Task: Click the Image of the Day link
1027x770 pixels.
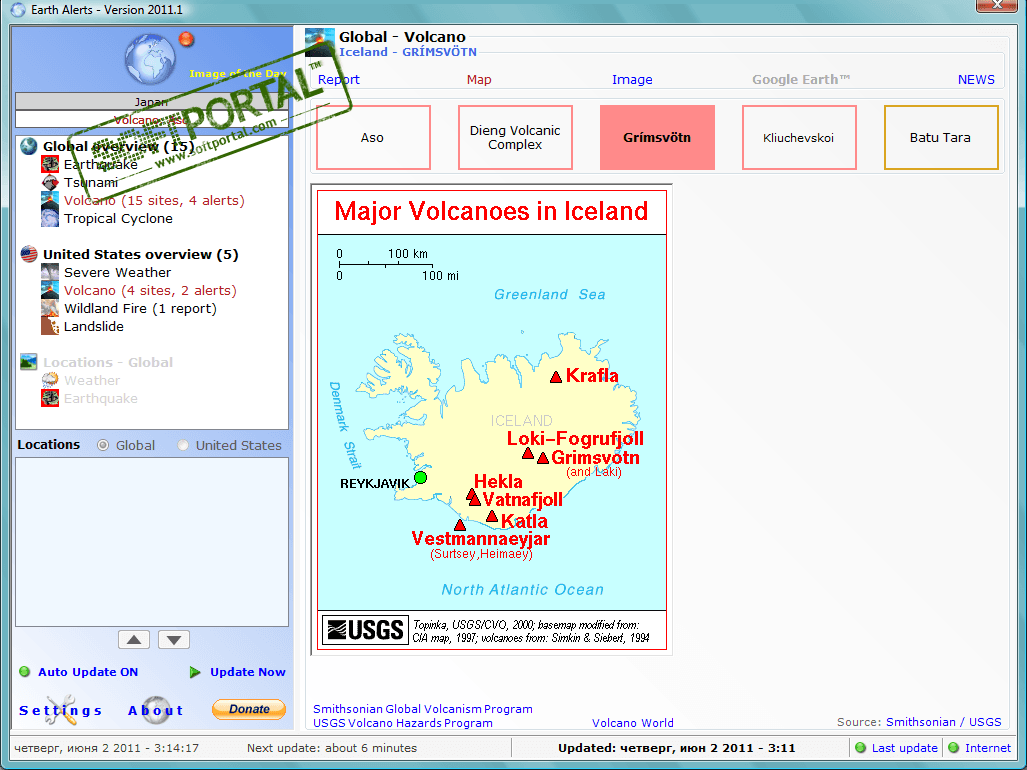Action: [x=238, y=73]
